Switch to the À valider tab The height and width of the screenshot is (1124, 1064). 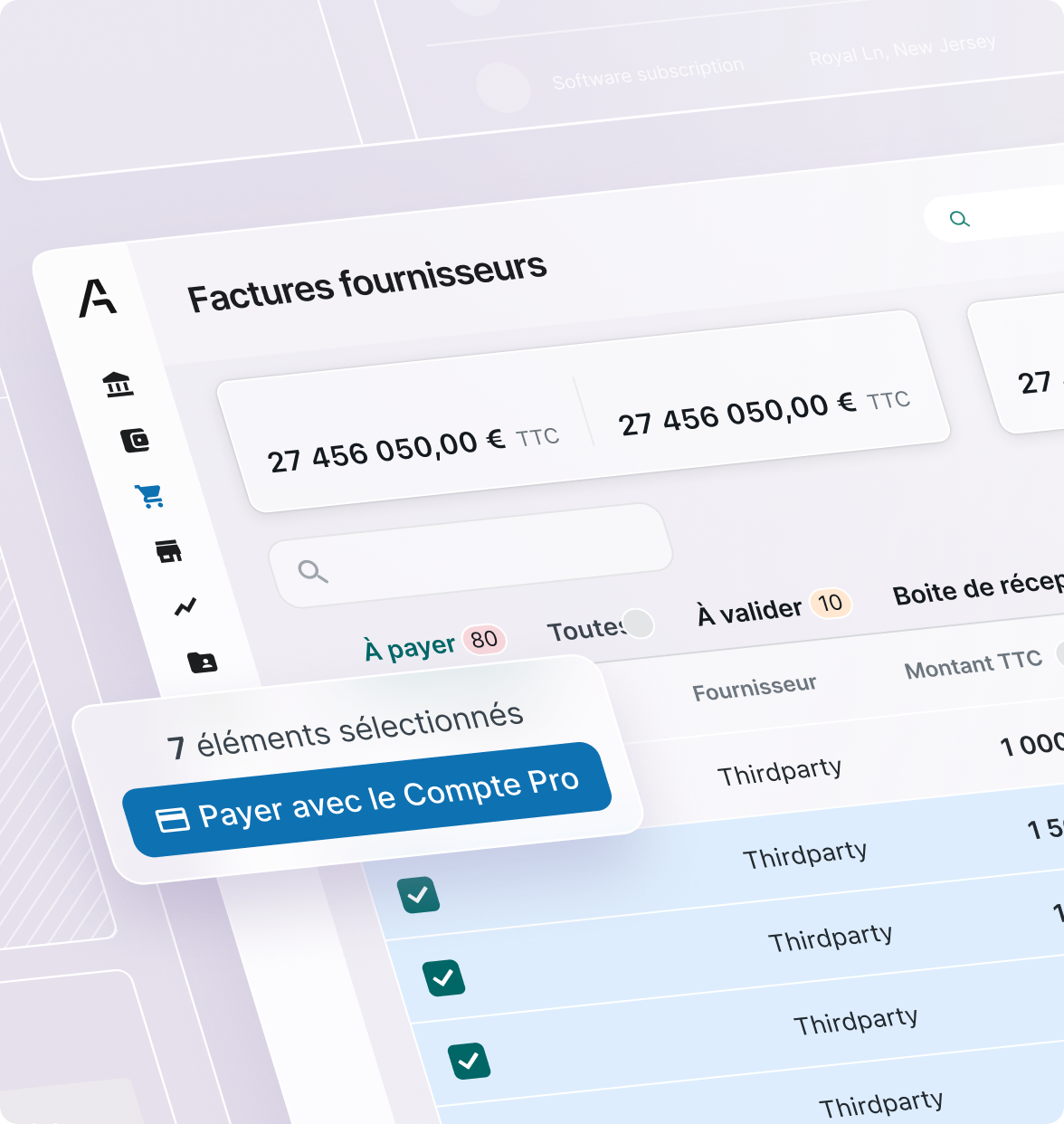749,612
